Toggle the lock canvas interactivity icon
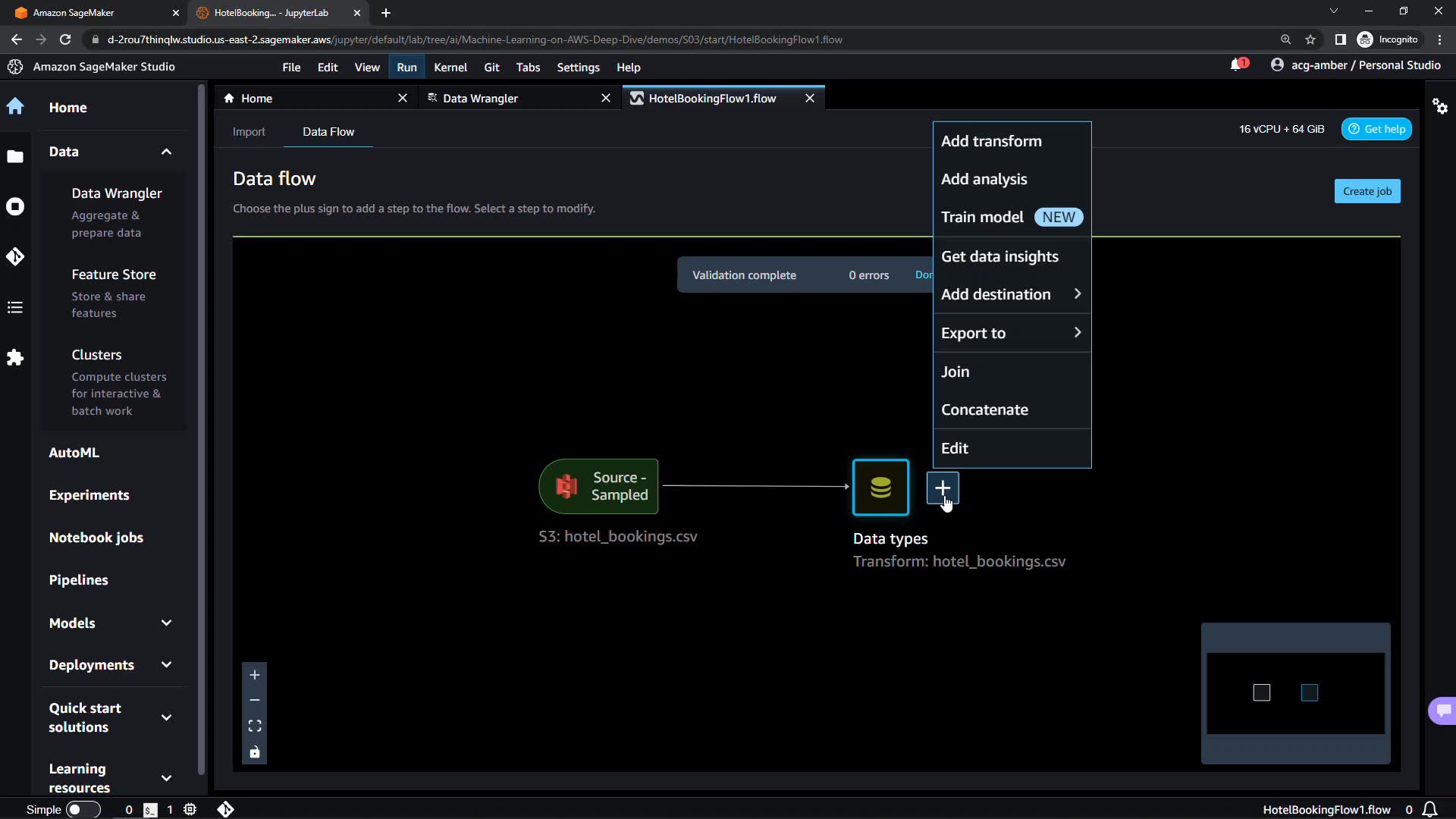1456x819 pixels. pyautogui.click(x=255, y=752)
